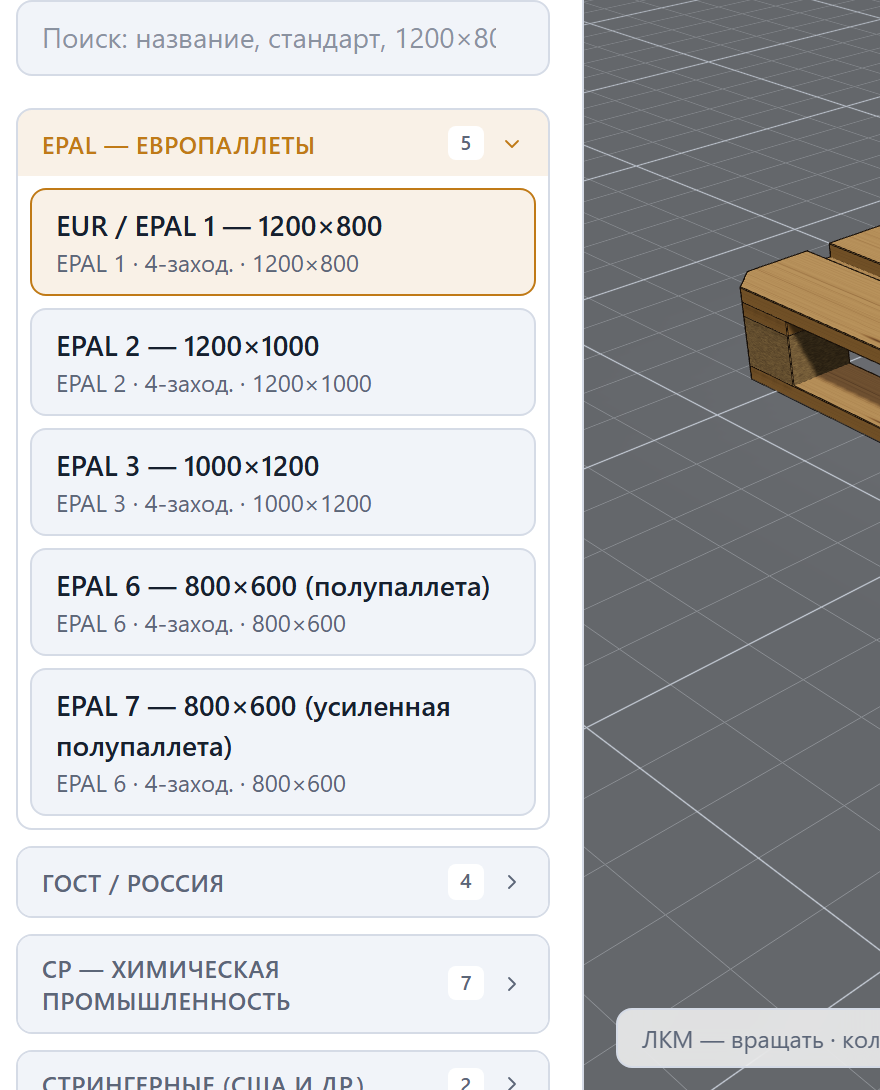Click subtitle EPAL 1 · 4-заход. · 1200×800
The width and height of the screenshot is (880, 1090).
coord(208,264)
